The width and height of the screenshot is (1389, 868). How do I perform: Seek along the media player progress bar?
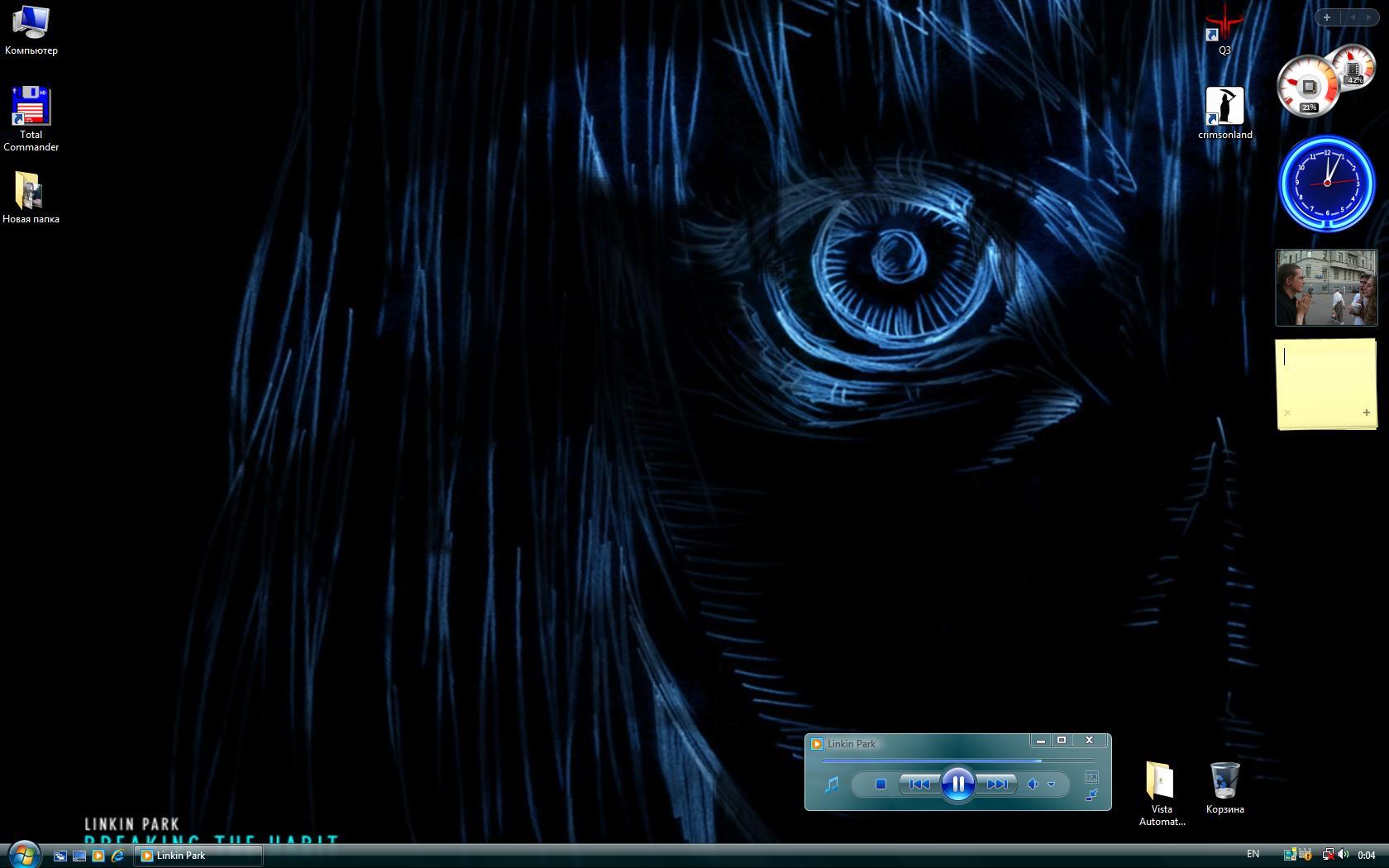click(x=957, y=761)
